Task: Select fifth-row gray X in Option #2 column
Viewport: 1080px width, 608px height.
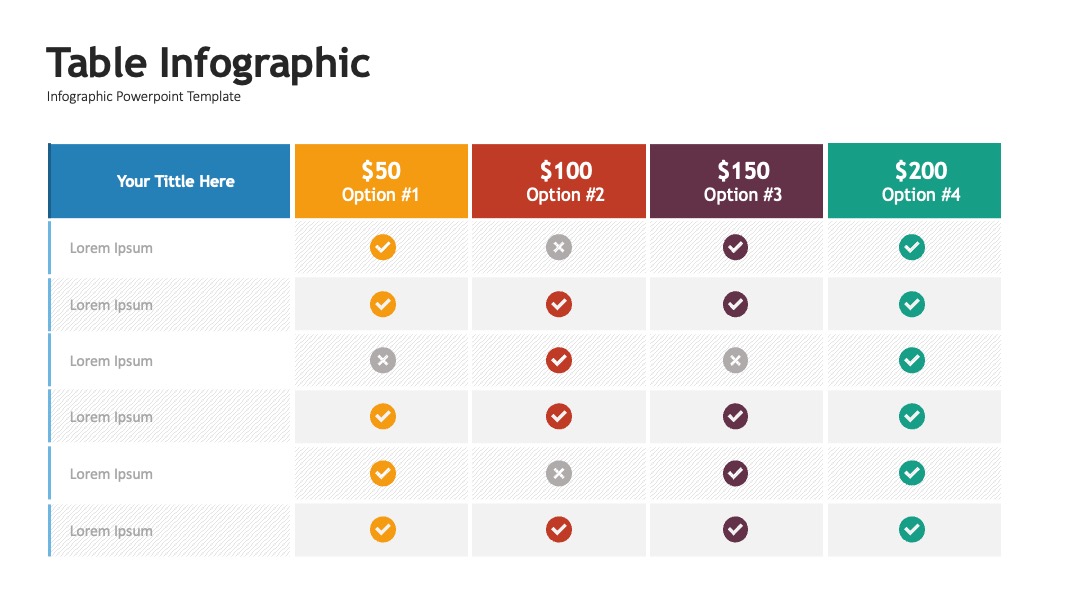Action: 559,473
